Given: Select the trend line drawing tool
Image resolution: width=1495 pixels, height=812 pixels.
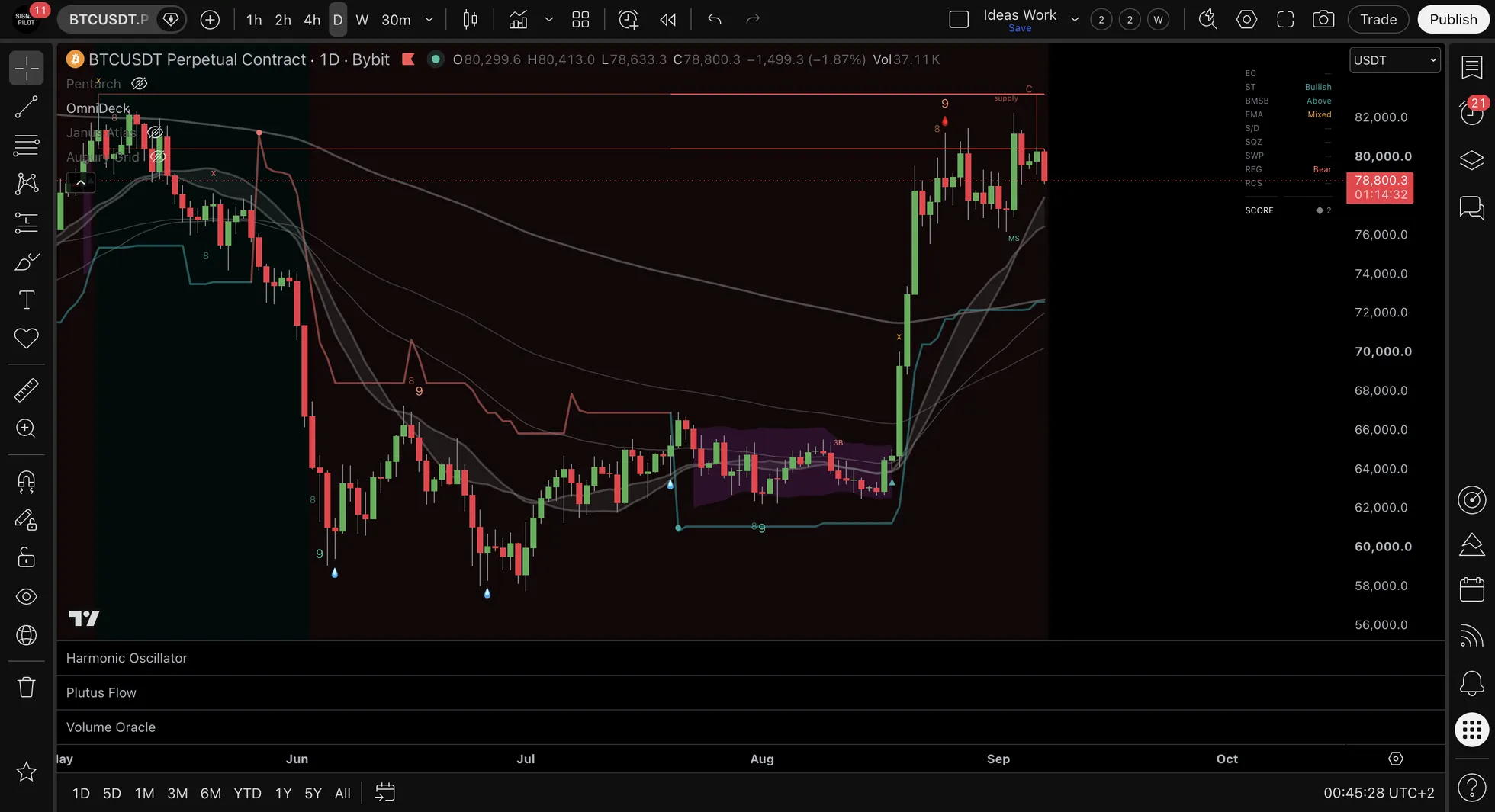Looking at the screenshot, I should point(27,107).
